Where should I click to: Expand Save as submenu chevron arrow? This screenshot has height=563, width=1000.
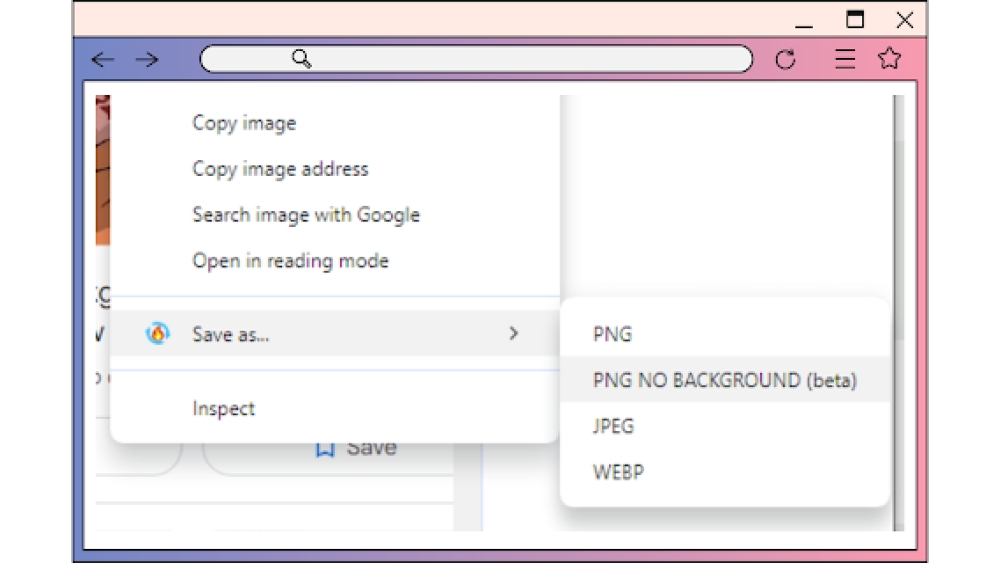coord(514,333)
